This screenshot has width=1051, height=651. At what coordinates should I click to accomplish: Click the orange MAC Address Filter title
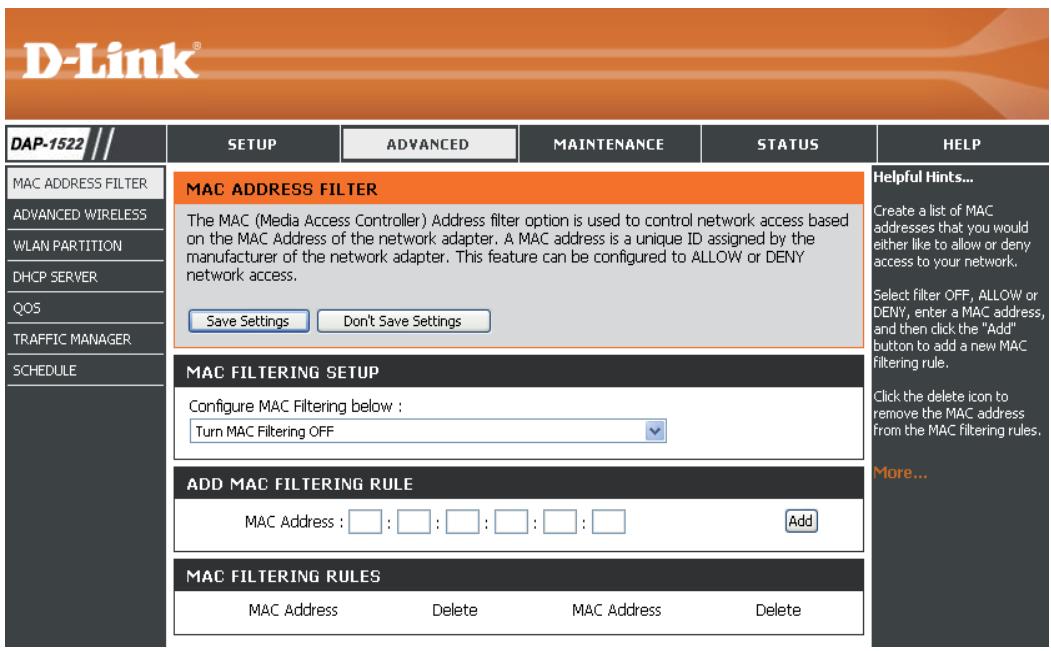tap(282, 189)
